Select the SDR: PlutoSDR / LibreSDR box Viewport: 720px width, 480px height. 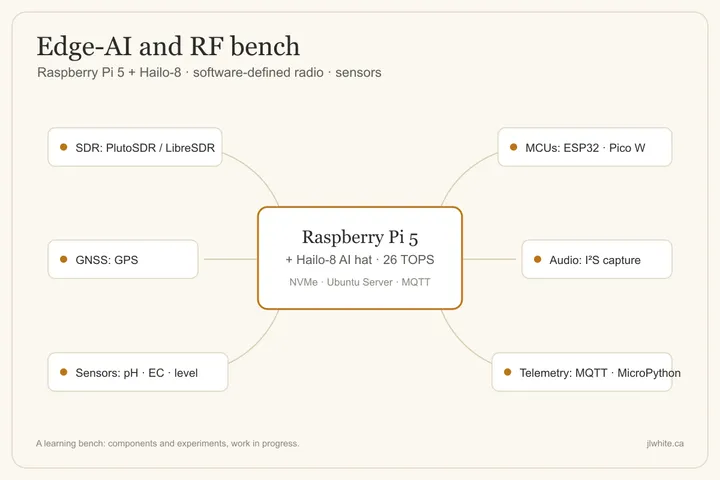135,147
